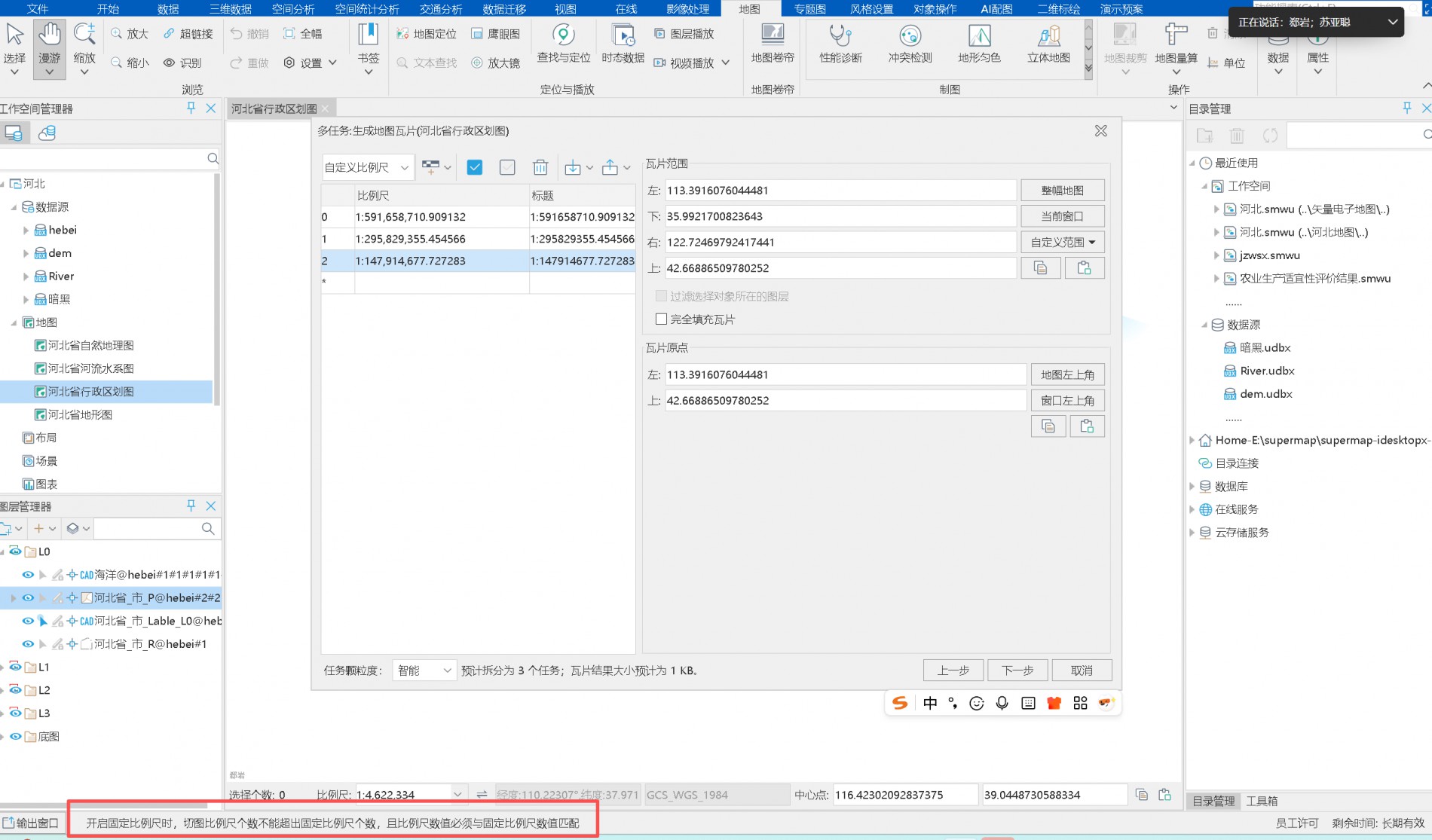Open the 任务颗粒度 智能 dropdown
Image resolution: width=1432 pixels, height=840 pixels.
[424, 670]
